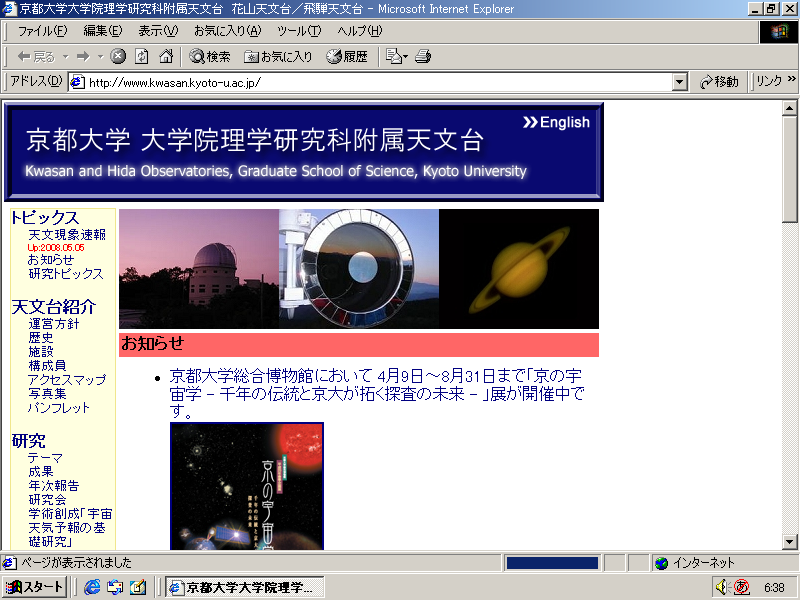Click the volume speaker tray icon
Screen dimensions: 800x600
pyautogui.click(x=721, y=587)
